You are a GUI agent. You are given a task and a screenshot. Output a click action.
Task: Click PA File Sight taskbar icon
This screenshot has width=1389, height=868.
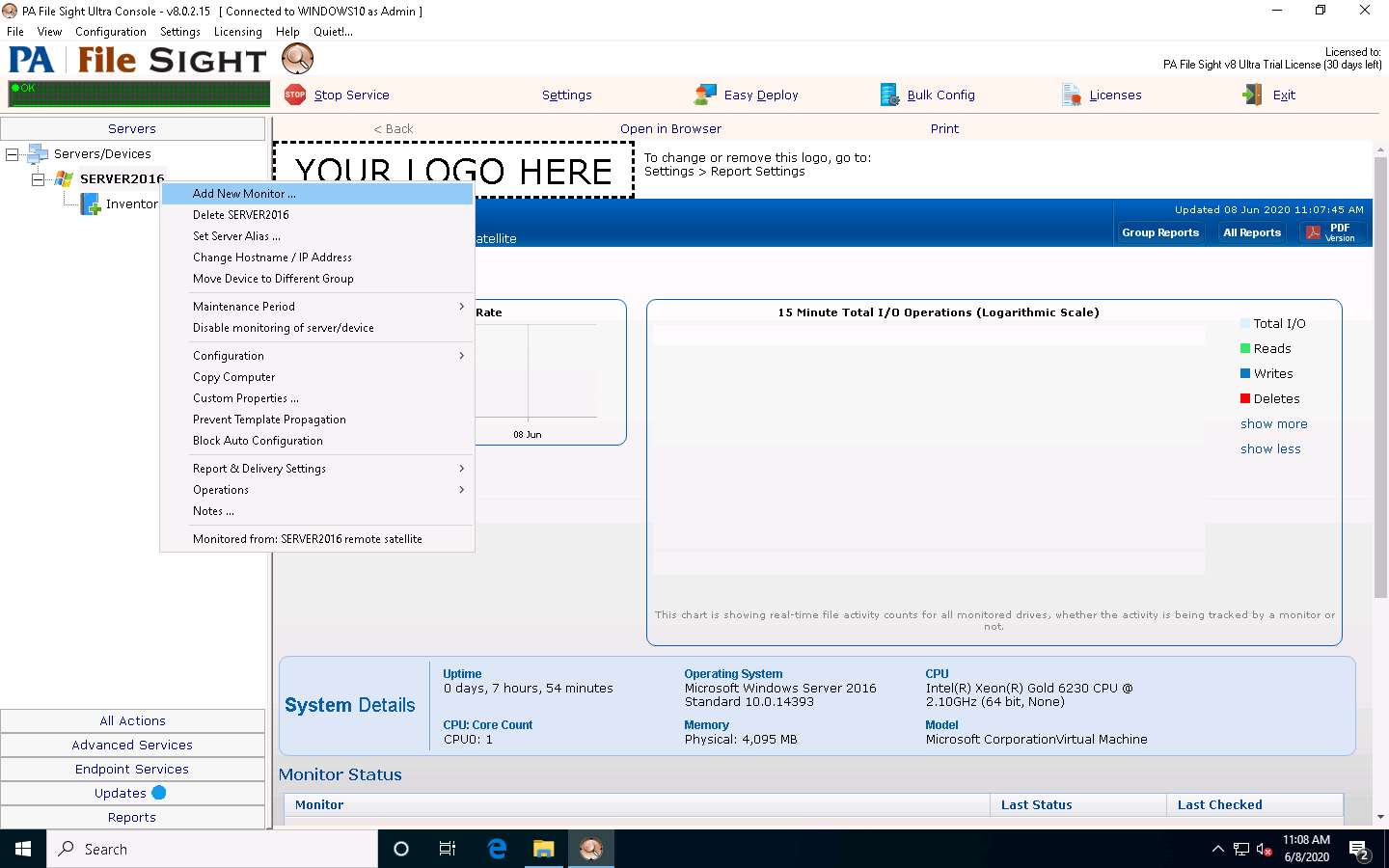point(591,849)
